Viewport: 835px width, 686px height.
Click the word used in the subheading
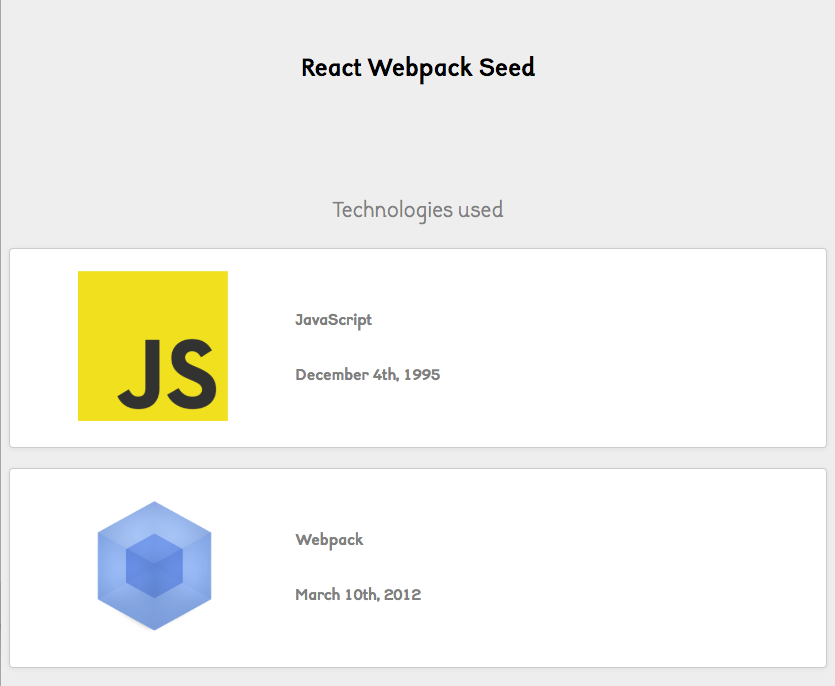(x=480, y=210)
